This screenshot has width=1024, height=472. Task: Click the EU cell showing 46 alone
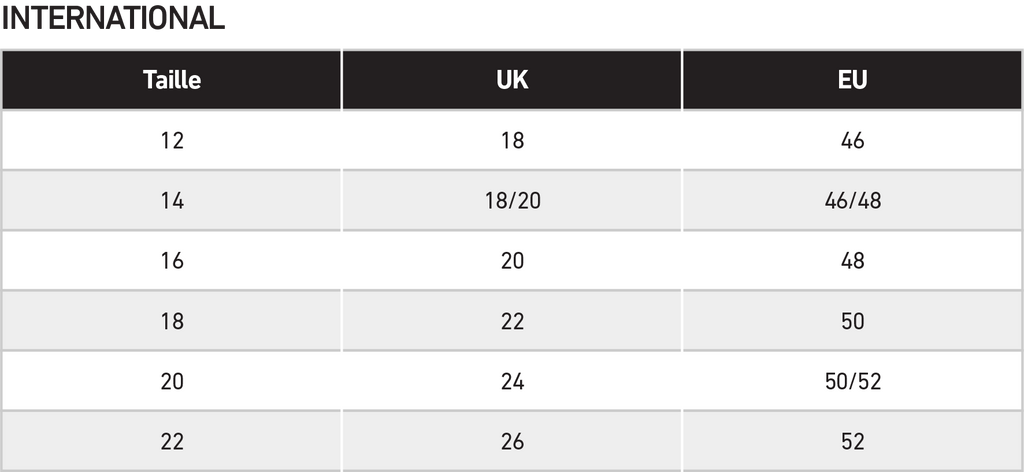(852, 140)
